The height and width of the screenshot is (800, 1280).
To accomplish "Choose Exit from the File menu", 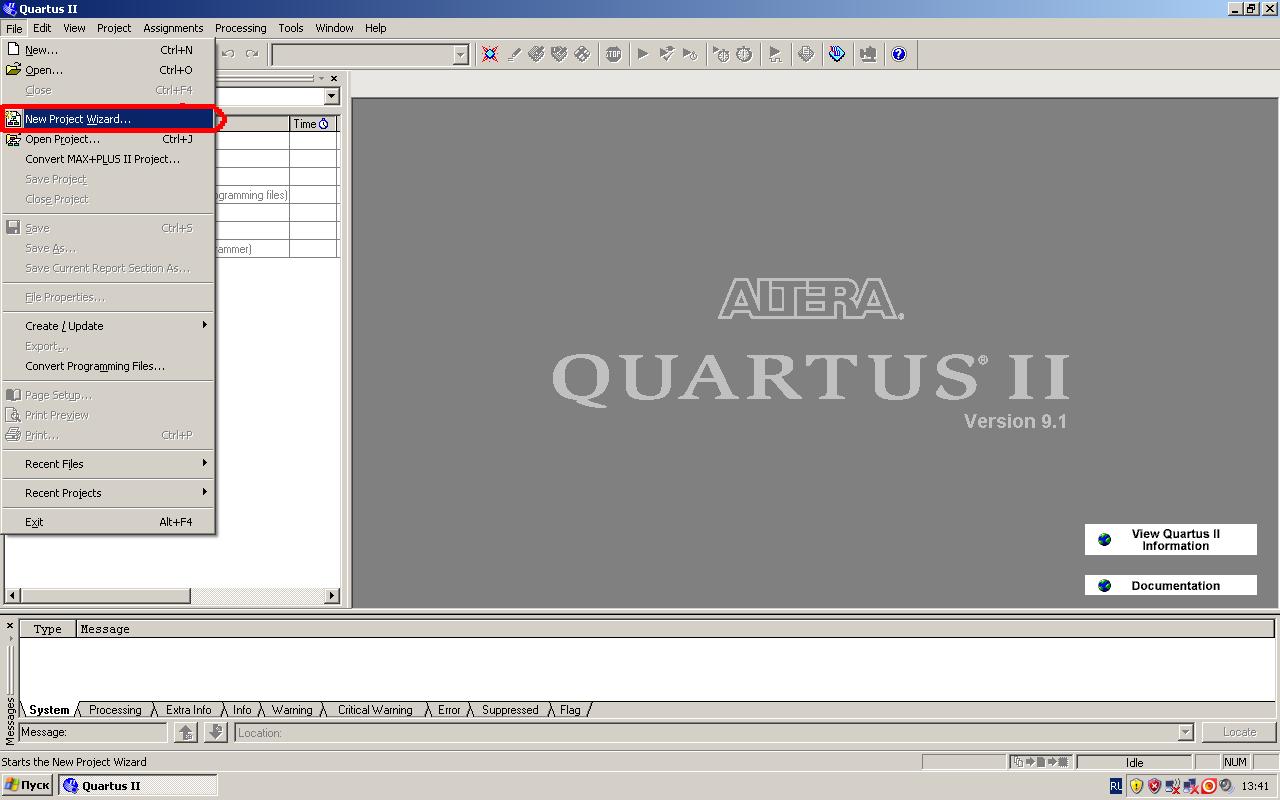I will tap(108, 522).
